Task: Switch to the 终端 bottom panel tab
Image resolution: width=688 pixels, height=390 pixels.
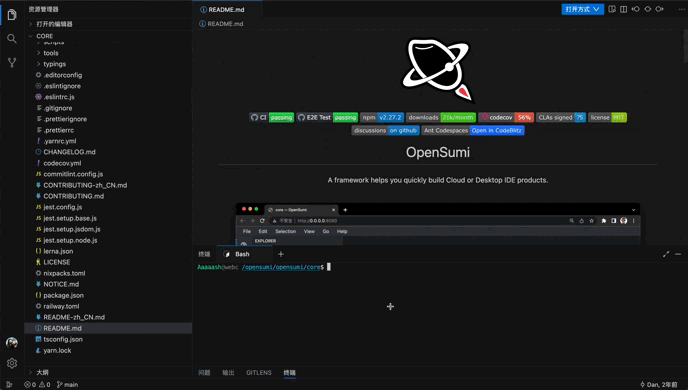Action: 290,372
